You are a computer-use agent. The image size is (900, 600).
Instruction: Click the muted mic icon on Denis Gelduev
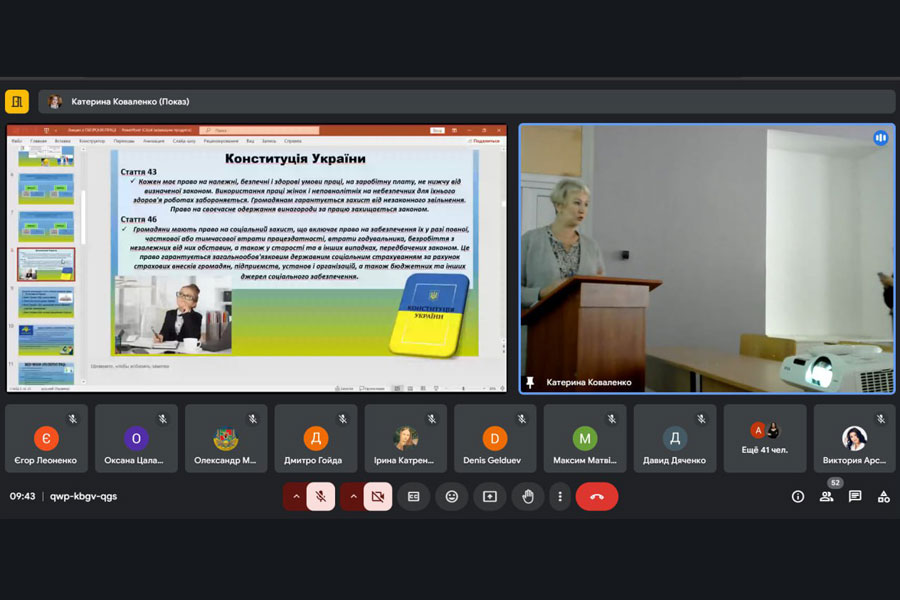[522, 419]
